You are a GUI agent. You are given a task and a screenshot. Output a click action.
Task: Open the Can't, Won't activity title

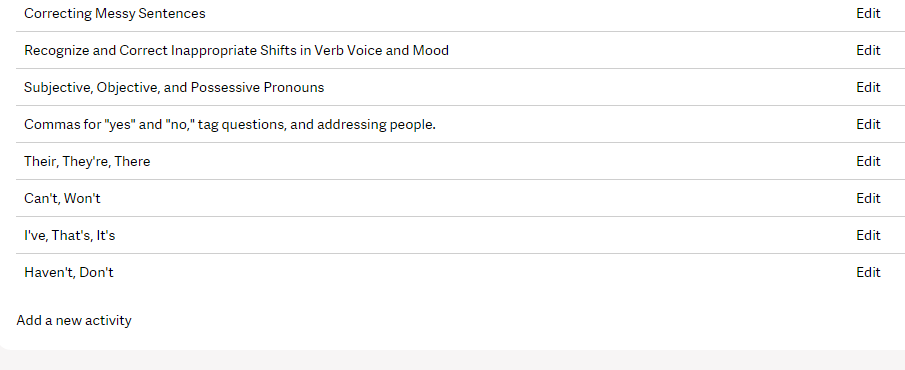tap(62, 198)
